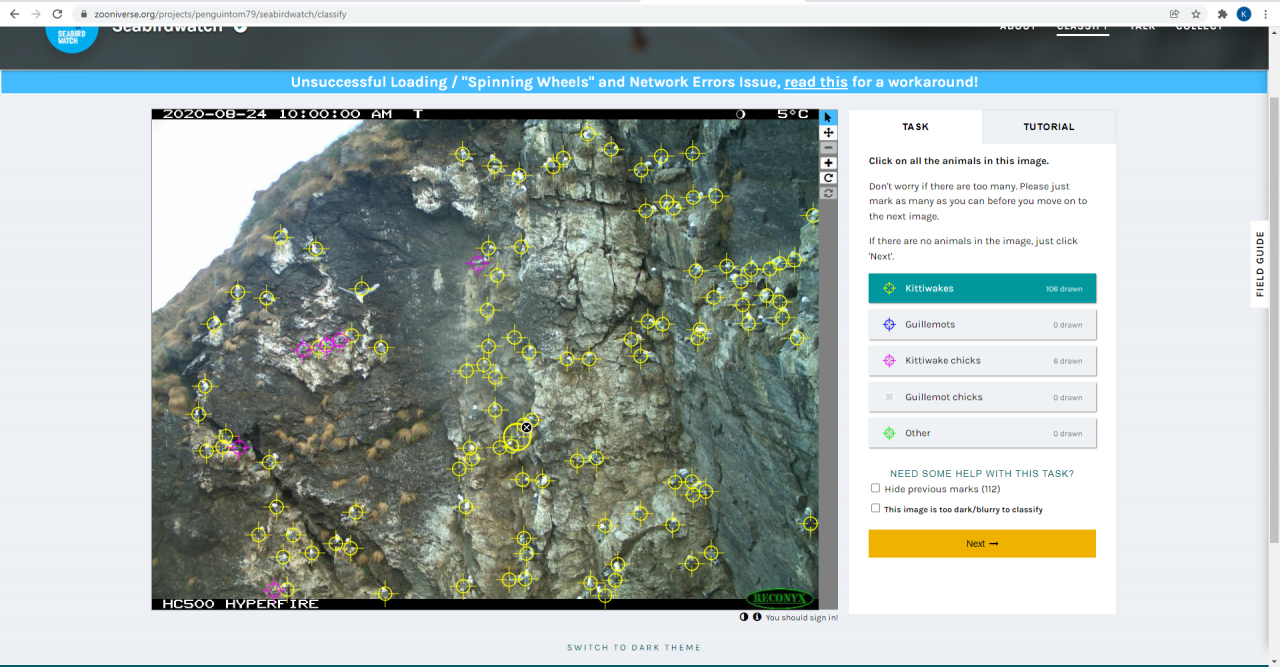Click the zoom in plus button
The width and height of the screenshot is (1280, 667).
[x=828, y=163]
